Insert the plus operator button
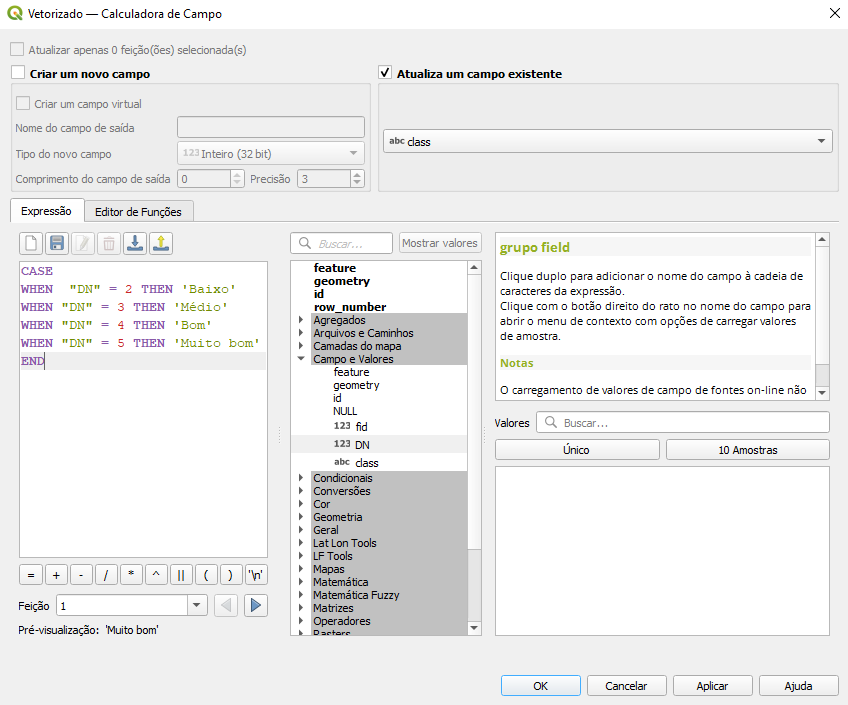 (x=56, y=575)
